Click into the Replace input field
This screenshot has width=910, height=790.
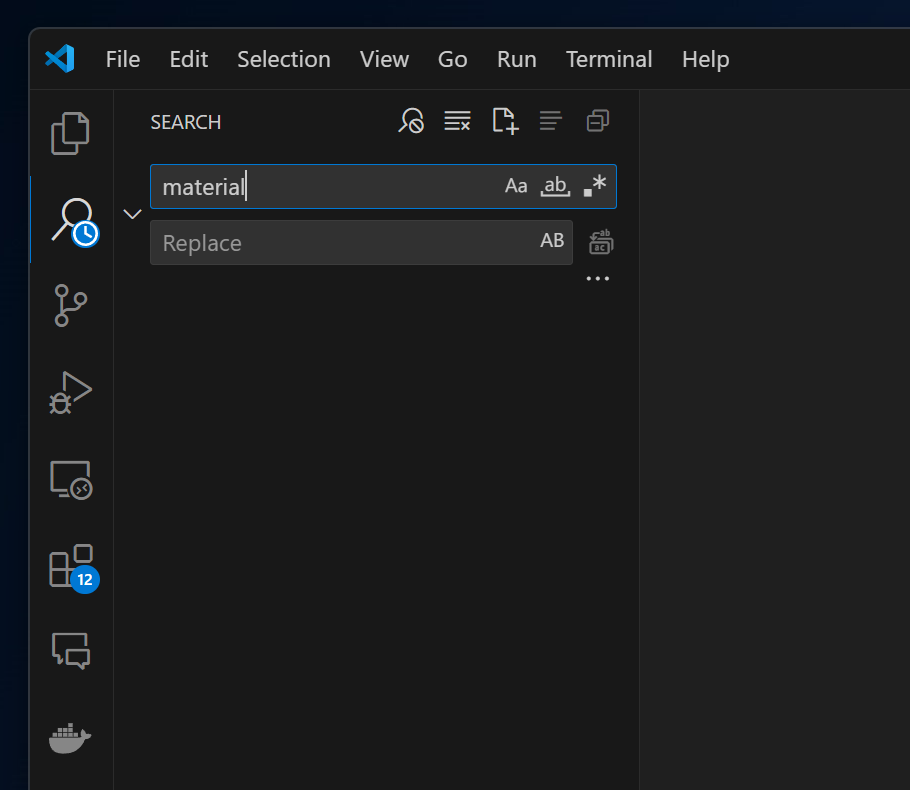(340, 242)
